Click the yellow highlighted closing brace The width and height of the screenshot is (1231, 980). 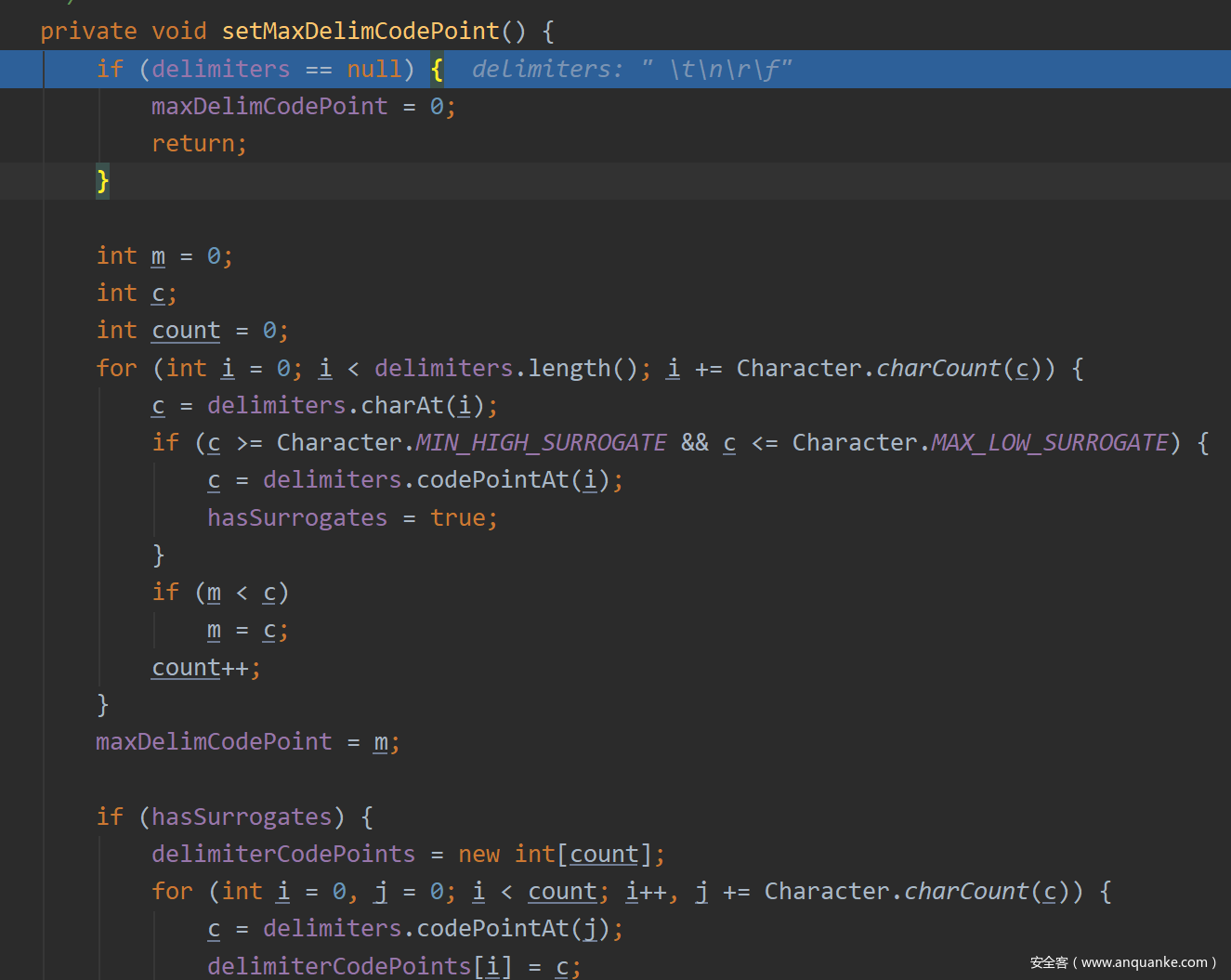coord(102,181)
